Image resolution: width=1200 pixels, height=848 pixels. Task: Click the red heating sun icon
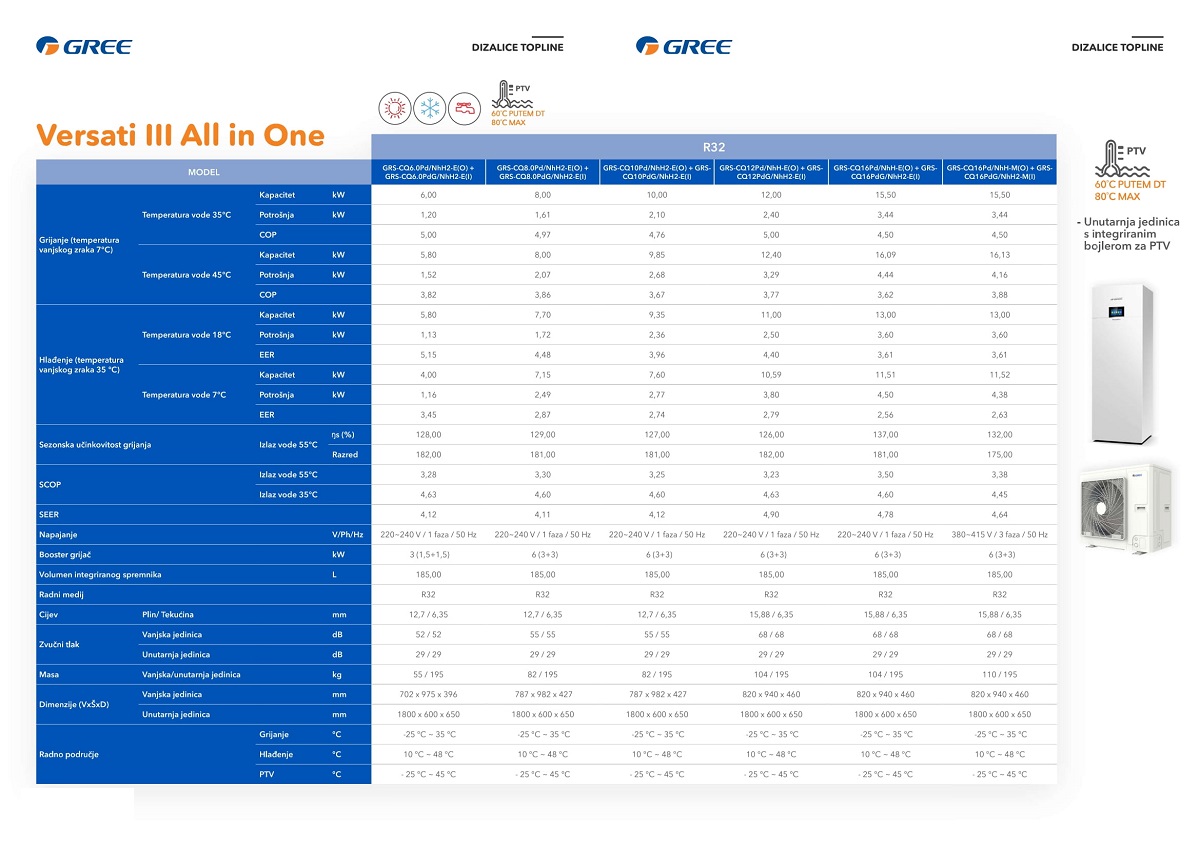coord(395,108)
